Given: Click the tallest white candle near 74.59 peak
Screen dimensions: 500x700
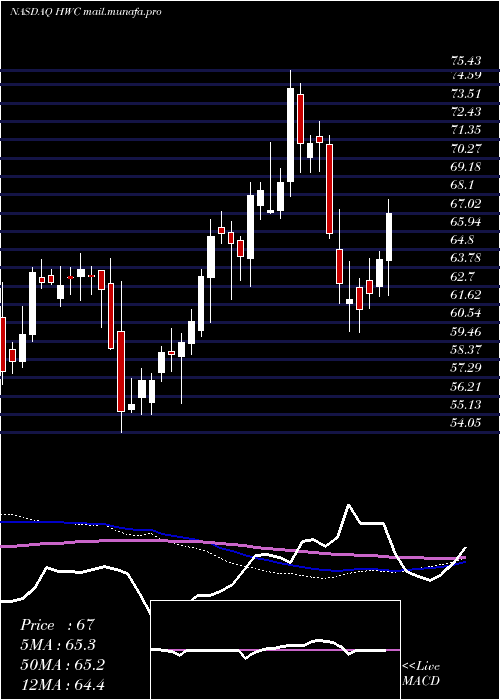Looking at the screenshot, I should (290, 135).
